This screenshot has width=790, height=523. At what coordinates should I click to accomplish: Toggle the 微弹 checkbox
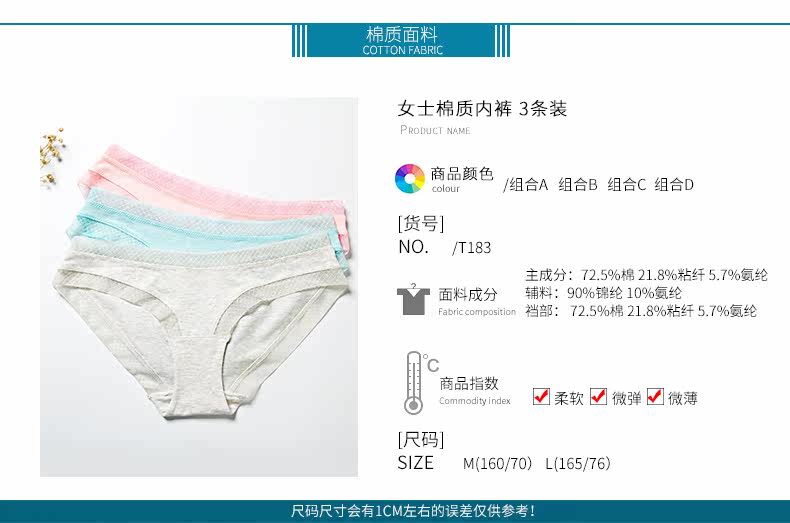coord(598,397)
